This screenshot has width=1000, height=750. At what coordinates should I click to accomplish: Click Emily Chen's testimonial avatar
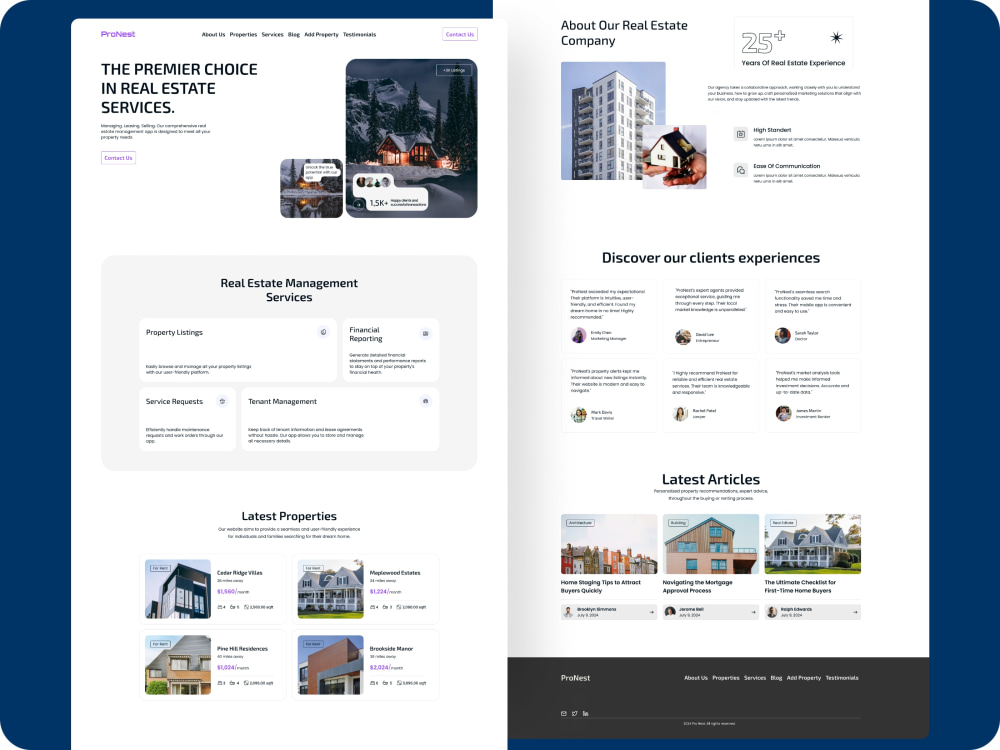[x=578, y=335]
